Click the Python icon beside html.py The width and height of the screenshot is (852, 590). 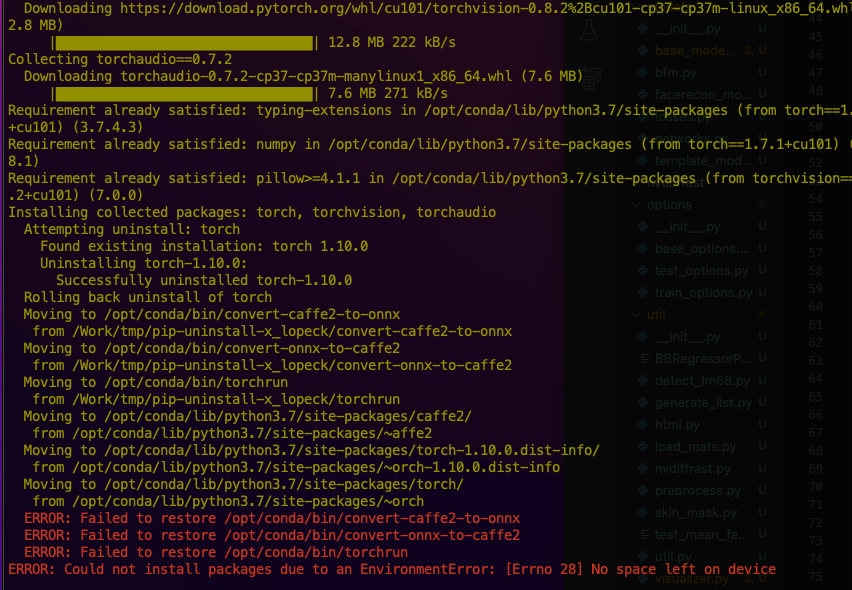(642, 425)
